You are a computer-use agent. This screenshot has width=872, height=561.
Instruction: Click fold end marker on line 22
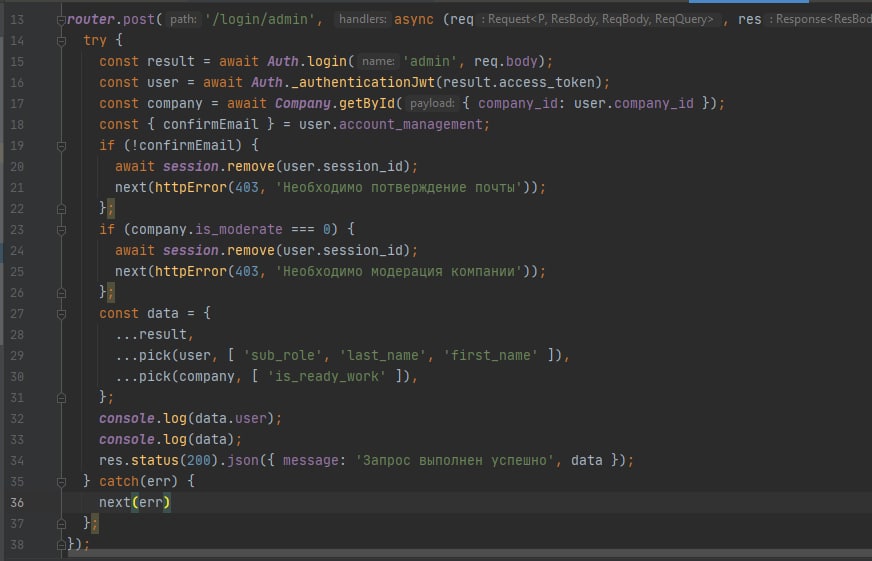(x=61, y=208)
